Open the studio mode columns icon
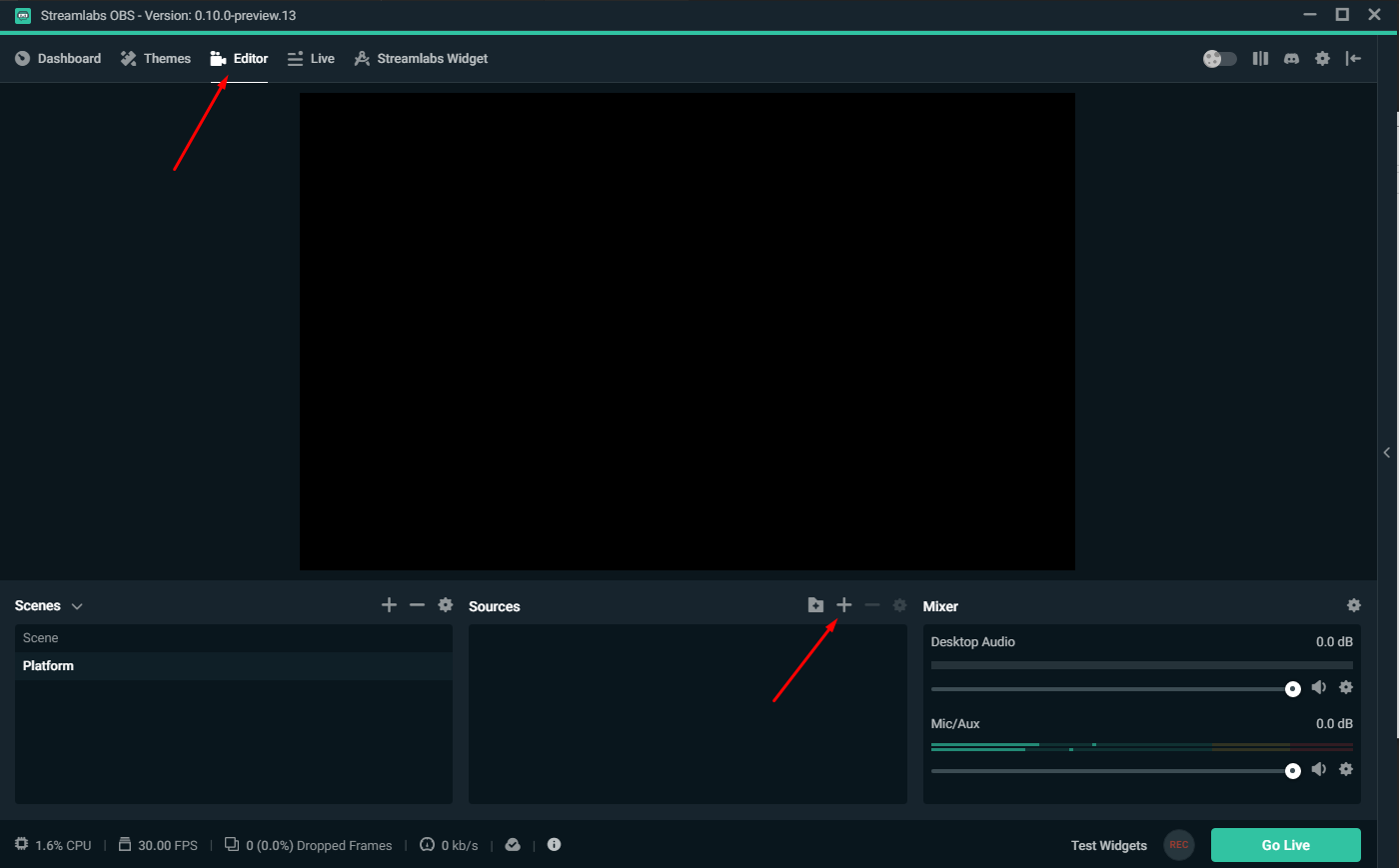Image resolution: width=1399 pixels, height=868 pixels. [1260, 59]
